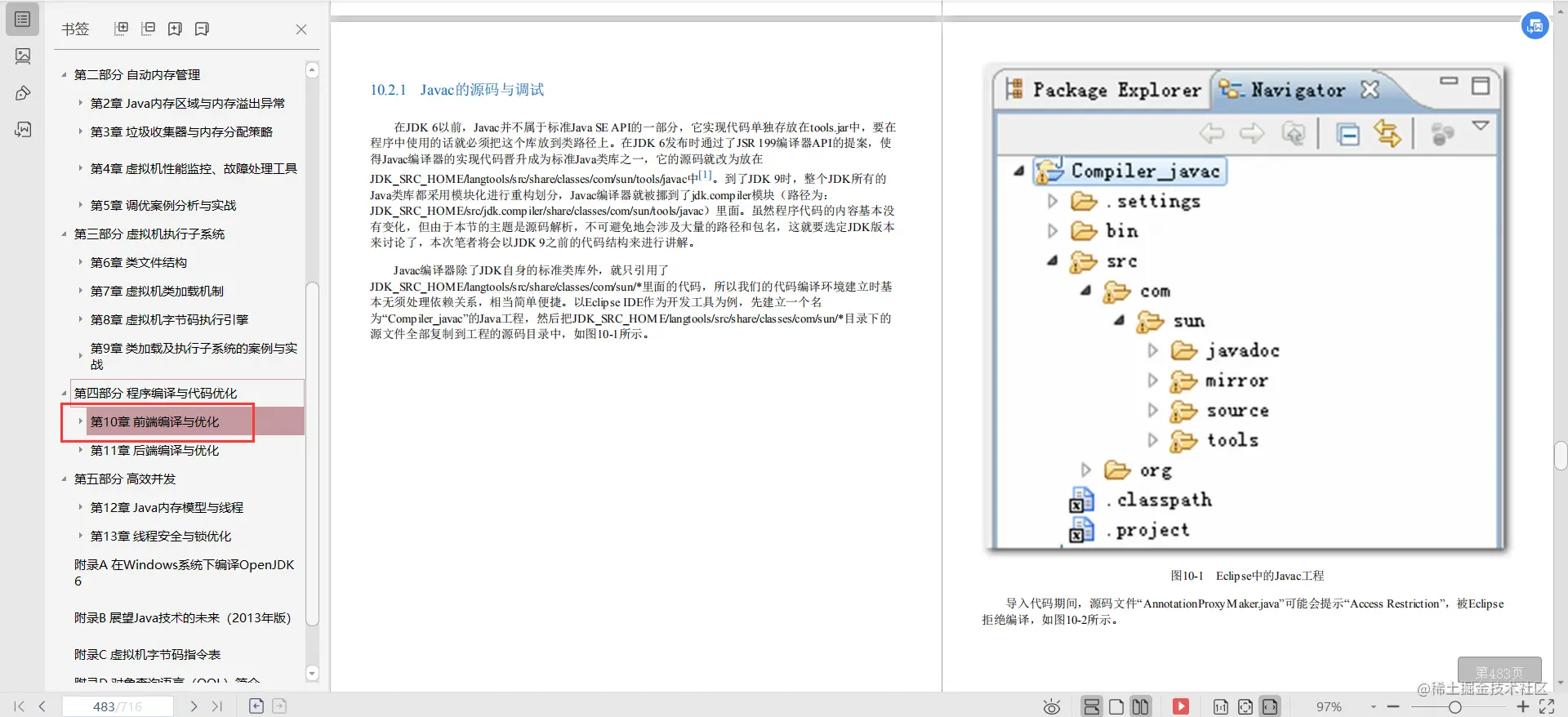
Task: Expand 第2章 Java内存区域与内存溢出异常
Action: (80, 104)
